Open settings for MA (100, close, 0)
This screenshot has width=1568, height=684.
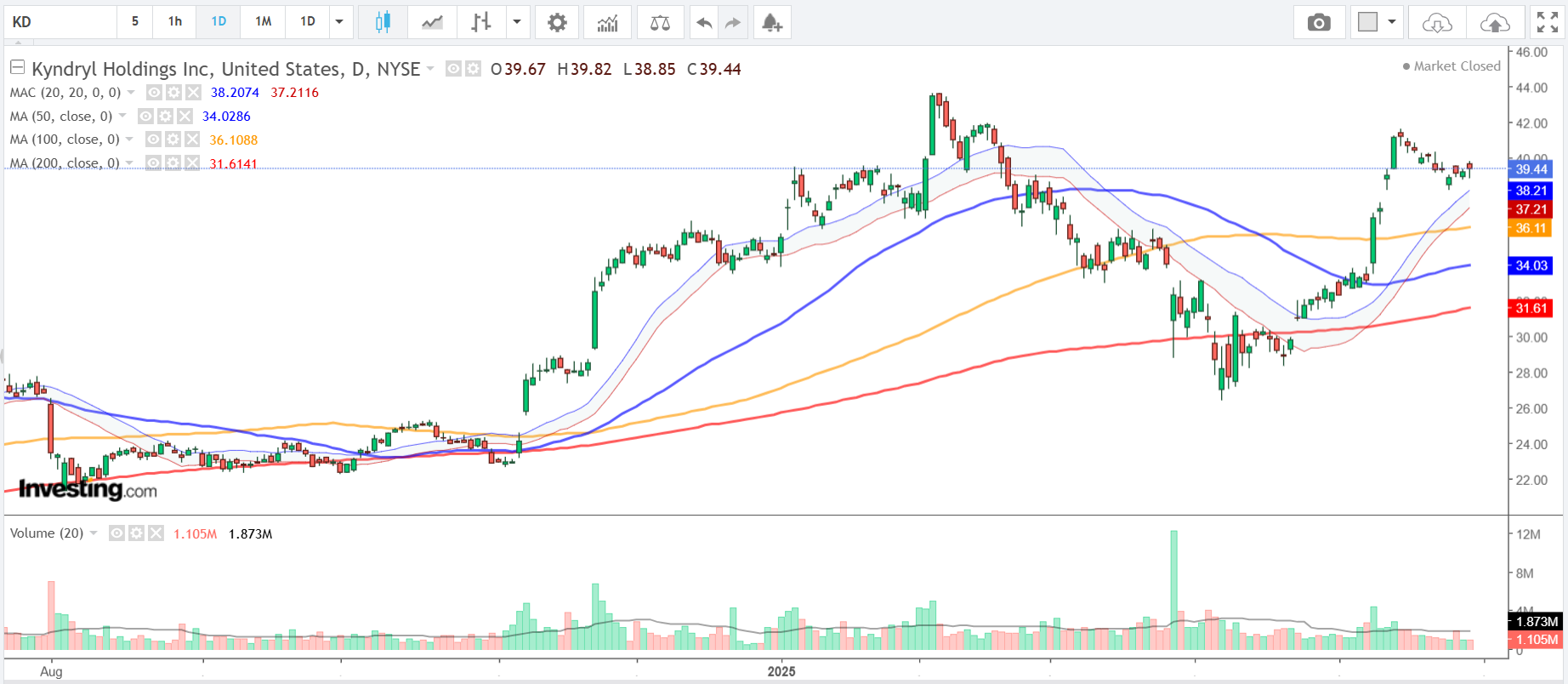coord(173,140)
